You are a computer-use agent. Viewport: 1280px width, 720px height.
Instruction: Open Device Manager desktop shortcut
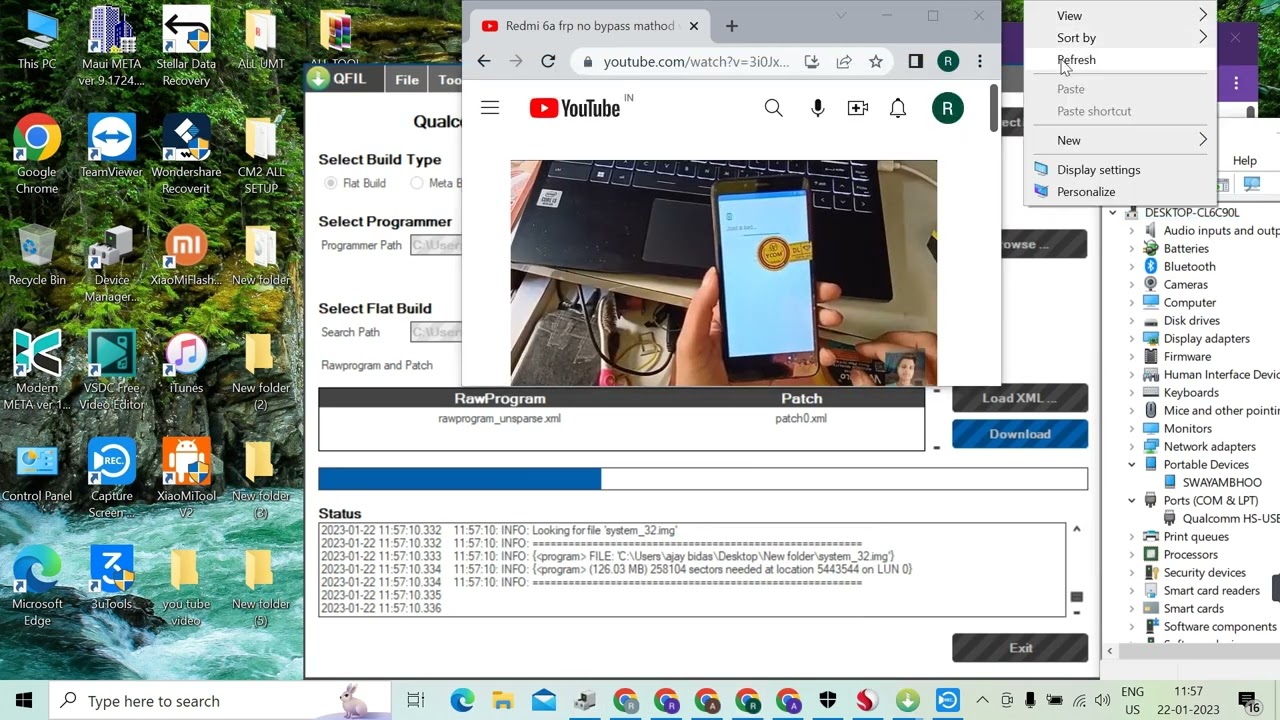click(x=111, y=264)
